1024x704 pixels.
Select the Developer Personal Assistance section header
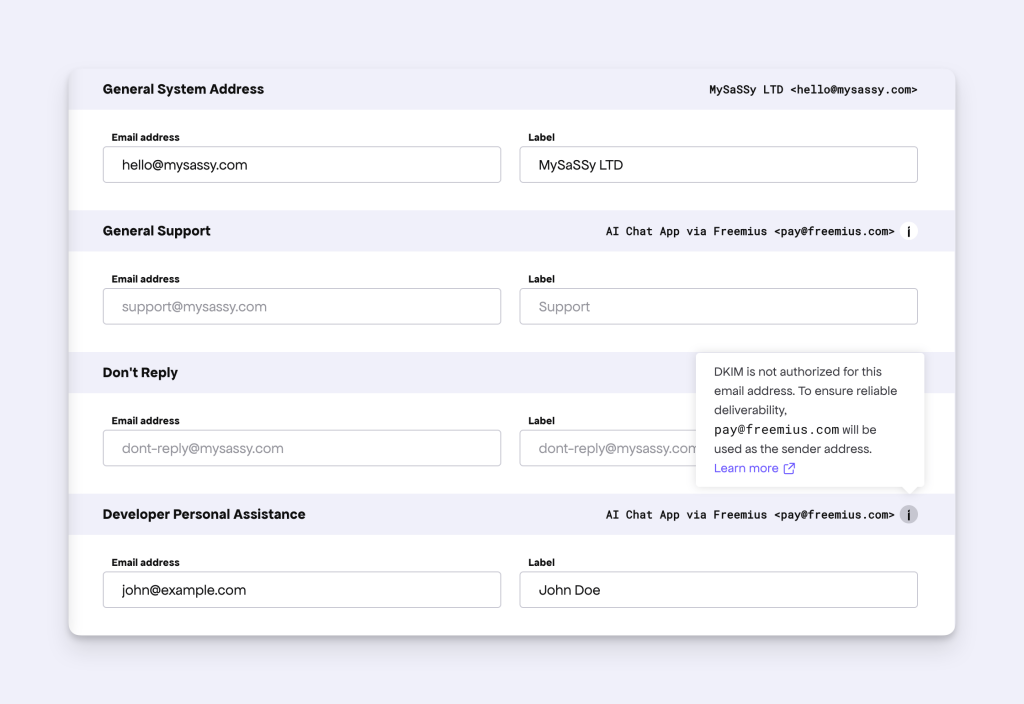[x=204, y=514]
